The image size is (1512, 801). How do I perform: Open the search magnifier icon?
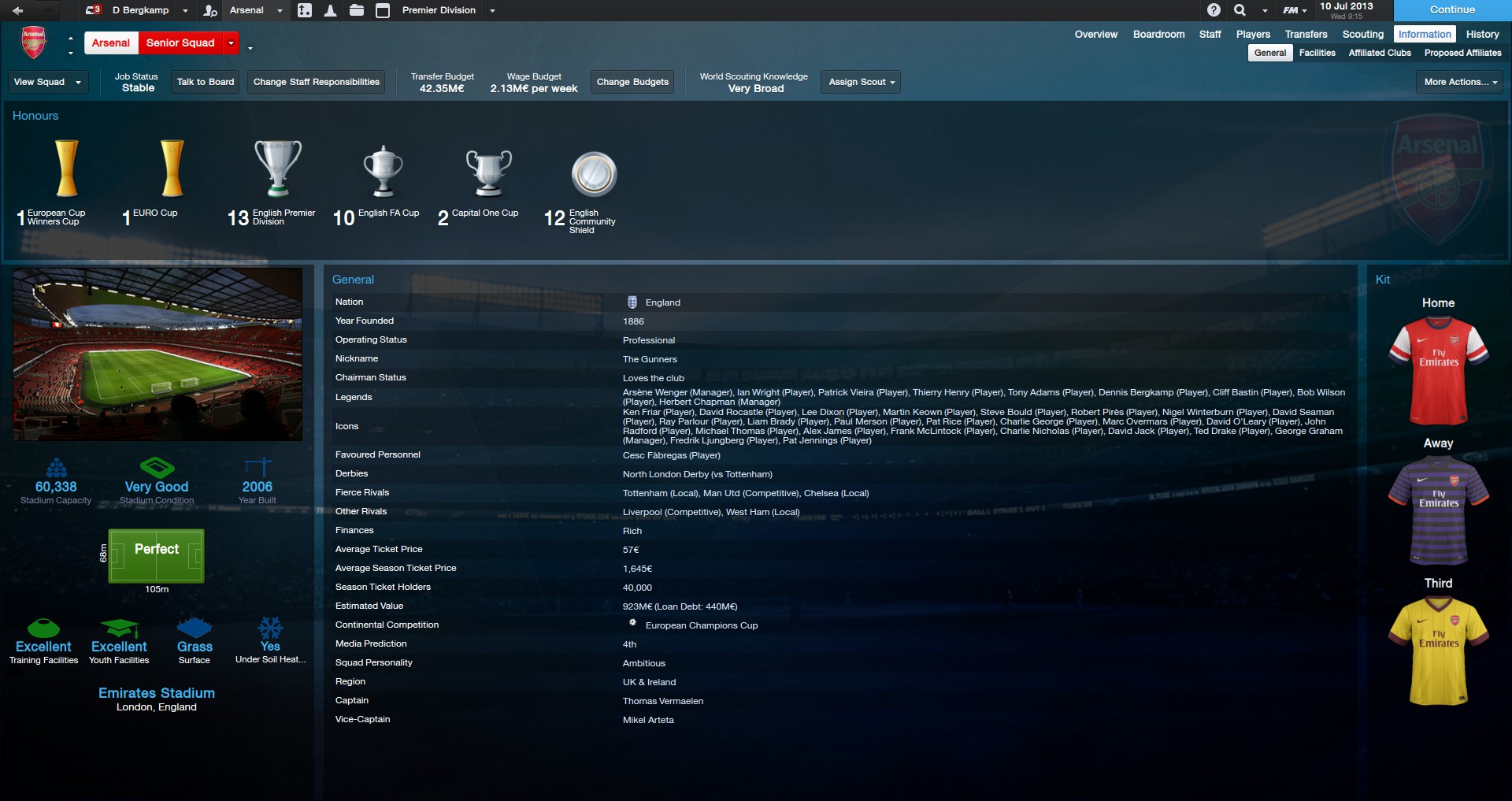[1240, 10]
